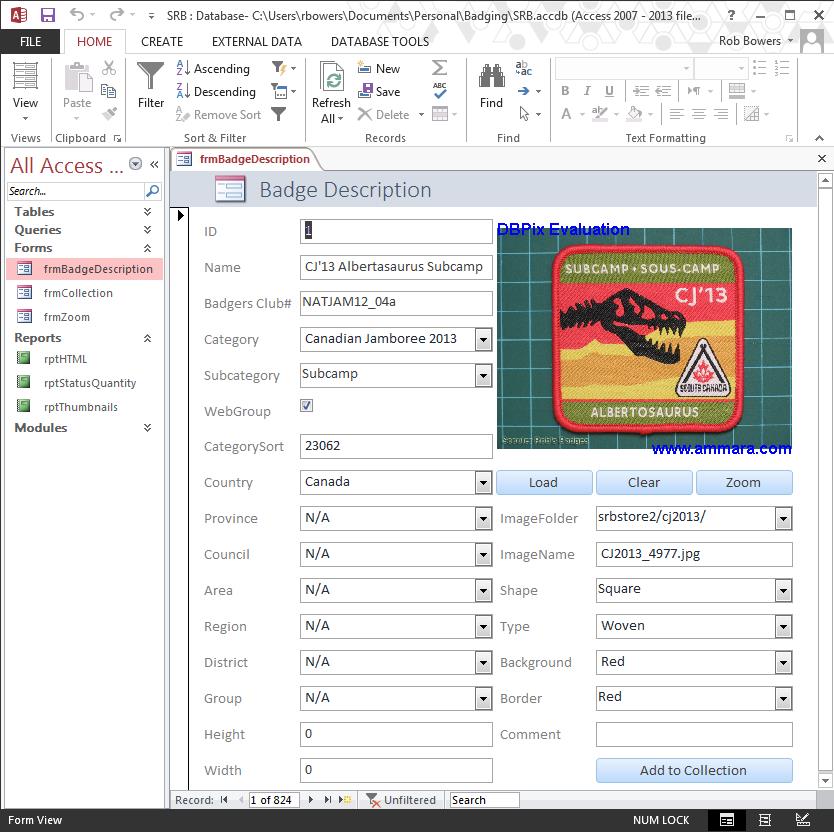
Task: Click the Find binoculars icon
Action: point(491,85)
